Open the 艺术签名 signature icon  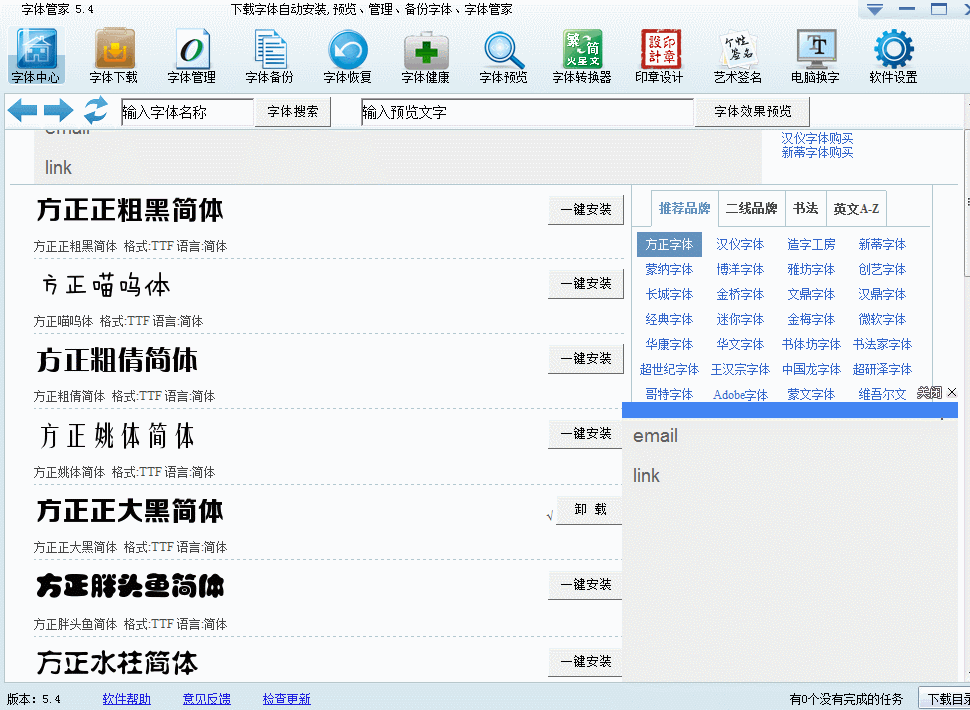pyautogui.click(x=737, y=55)
